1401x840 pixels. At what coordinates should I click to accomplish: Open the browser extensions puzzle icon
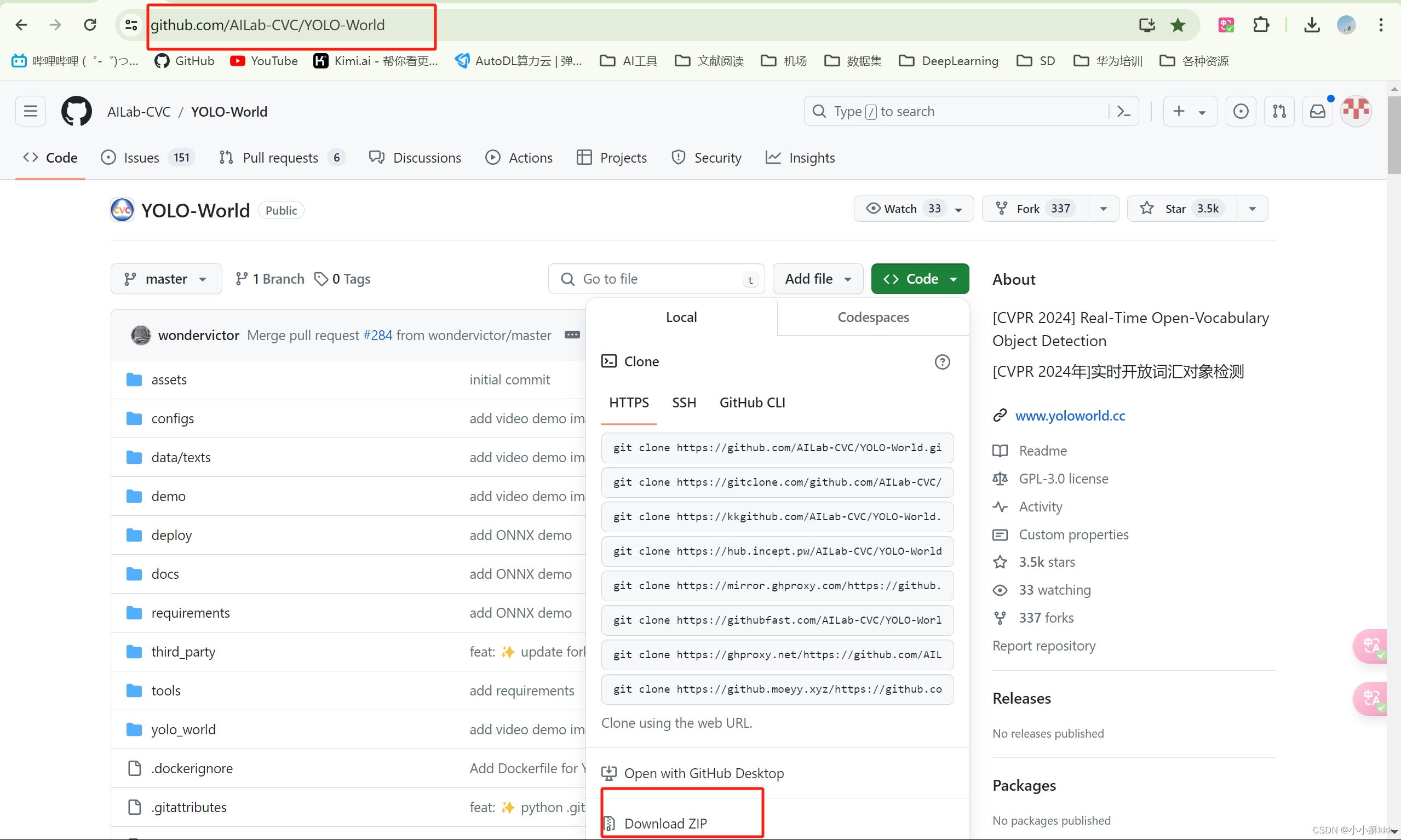(x=1261, y=25)
